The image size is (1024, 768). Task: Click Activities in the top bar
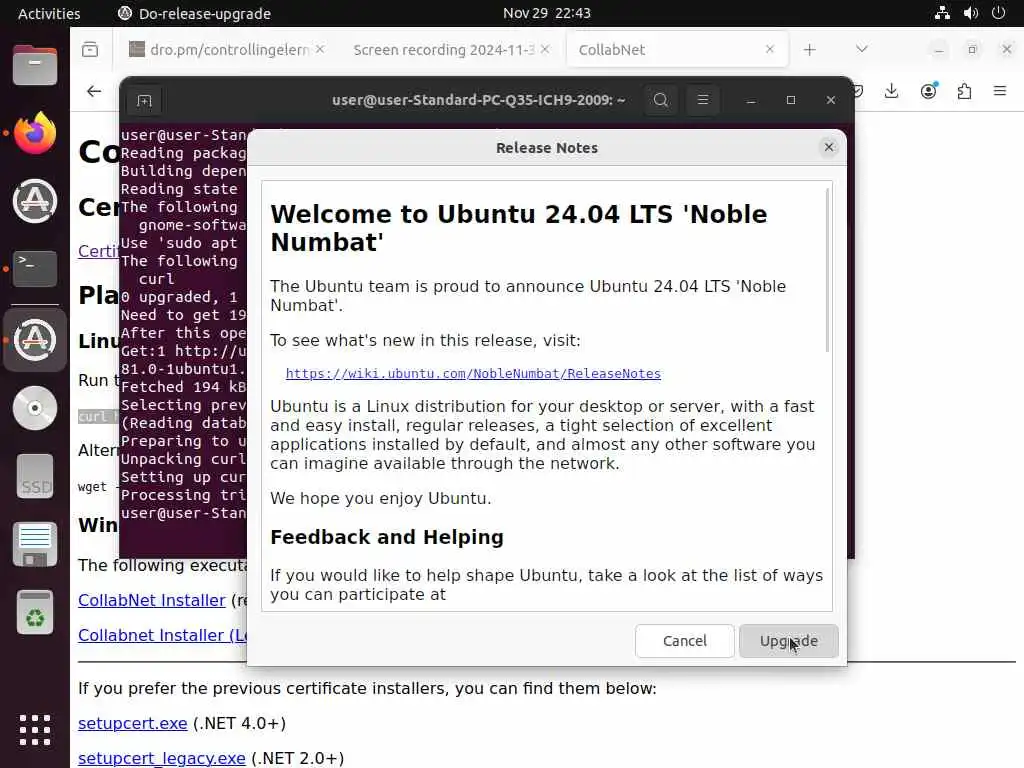49,13
